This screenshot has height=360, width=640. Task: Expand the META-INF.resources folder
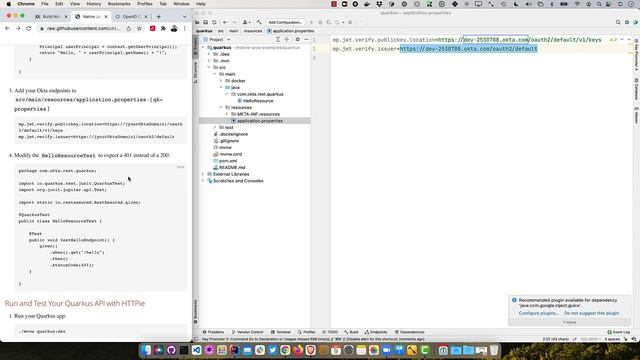pyautogui.click(x=227, y=114)
